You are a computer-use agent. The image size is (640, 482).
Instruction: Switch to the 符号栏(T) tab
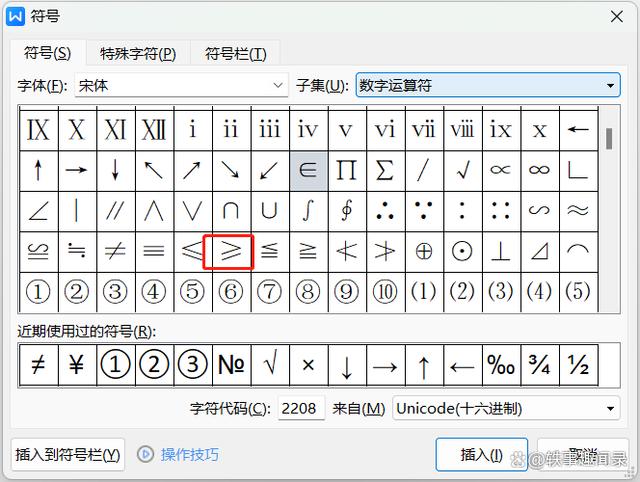point(236,53)
